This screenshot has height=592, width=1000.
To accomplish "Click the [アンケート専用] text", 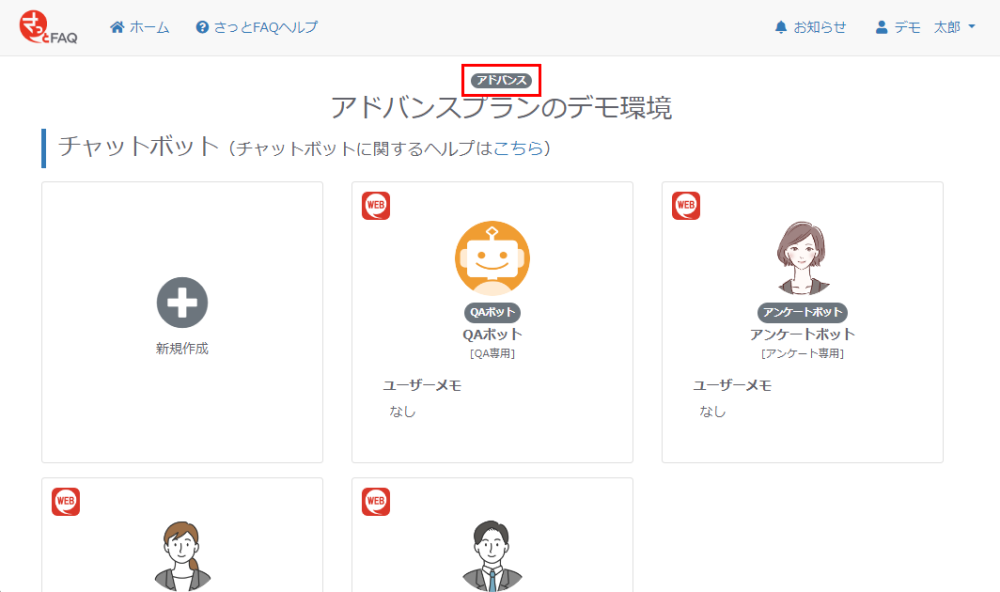I will (802, 353).
